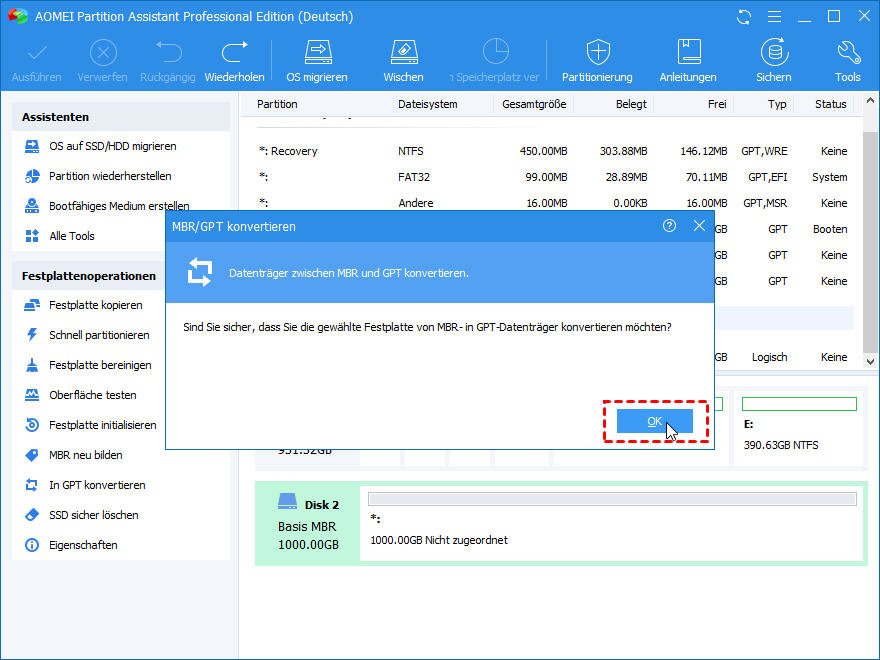Click the Rückgängig undo icon
The width and height of the screenshot is (880, 660).
[x=168, y=53]
